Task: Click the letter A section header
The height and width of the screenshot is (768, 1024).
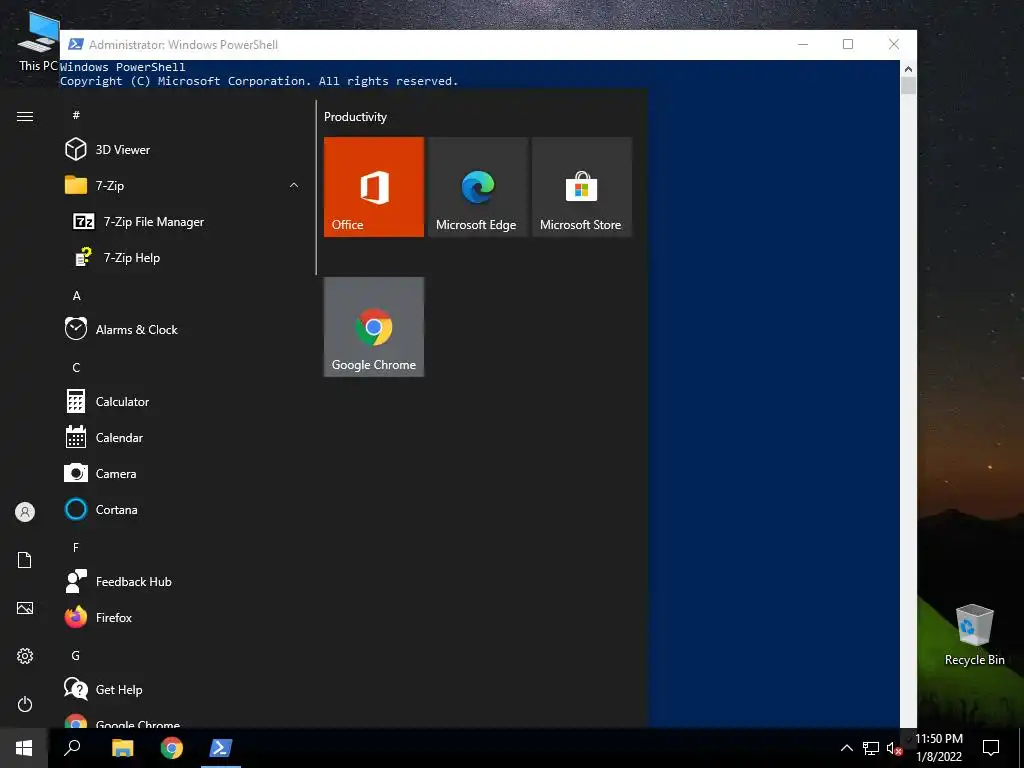Action: tap(76, 296)
